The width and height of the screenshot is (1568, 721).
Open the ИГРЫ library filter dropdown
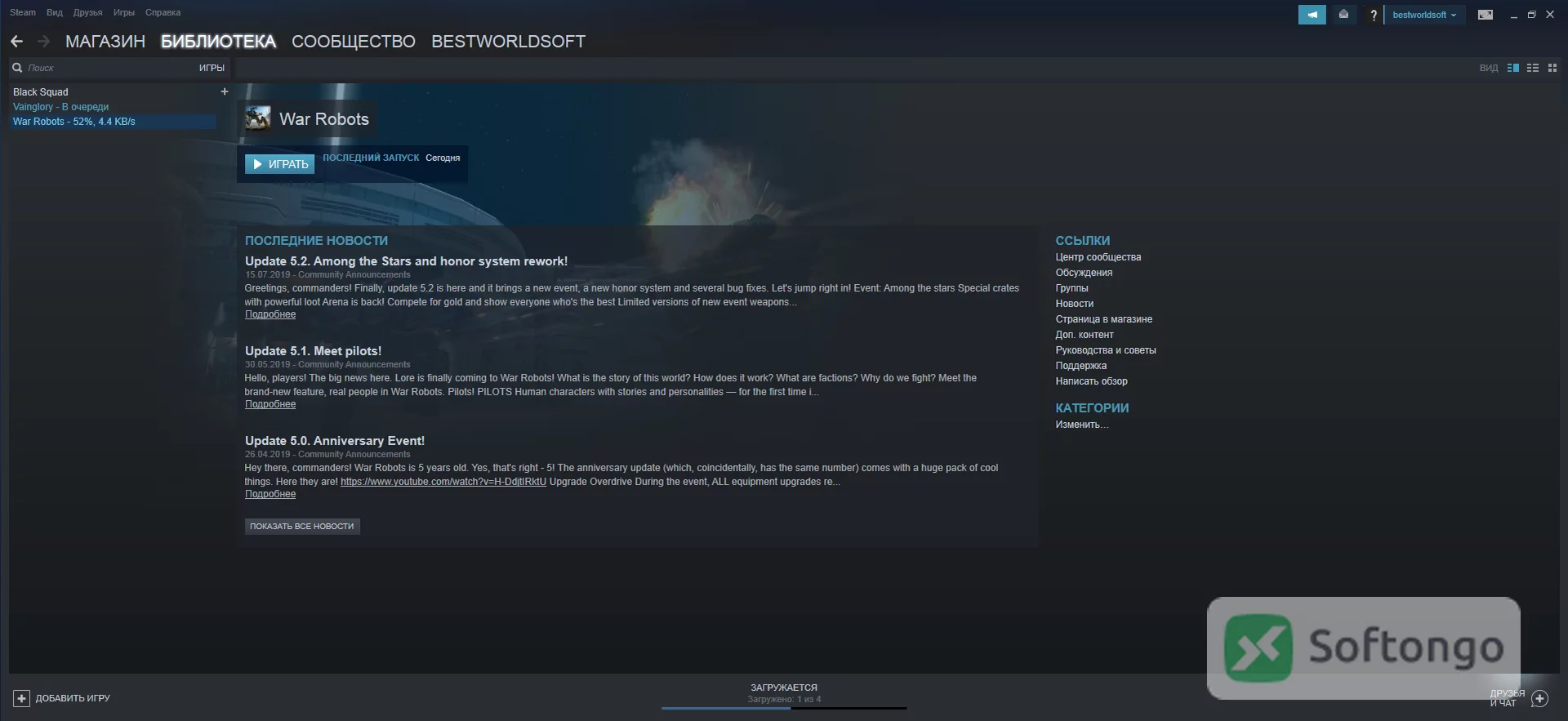pos(212,68)
